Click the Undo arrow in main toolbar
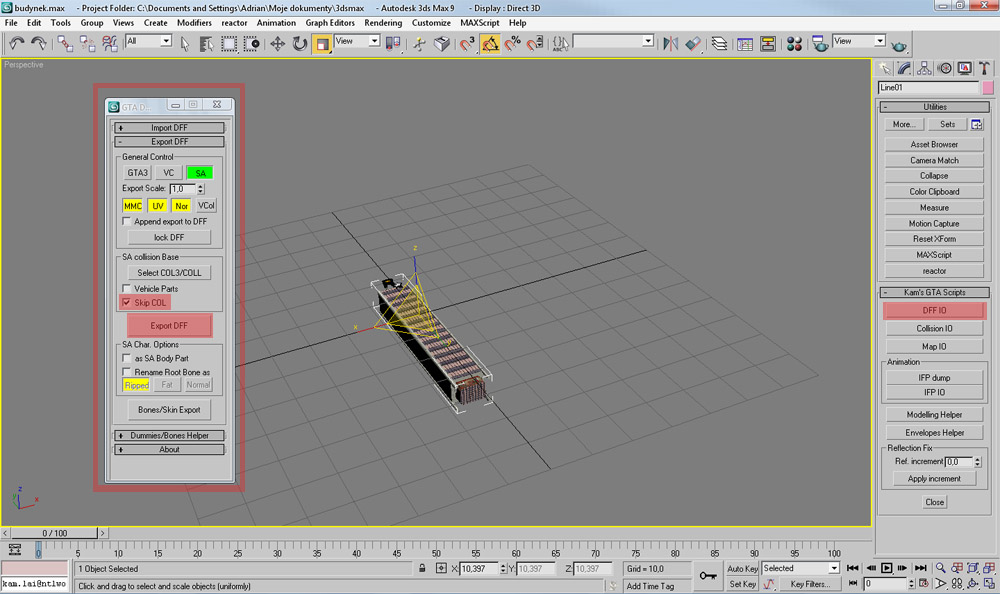 tap(17, 43)
